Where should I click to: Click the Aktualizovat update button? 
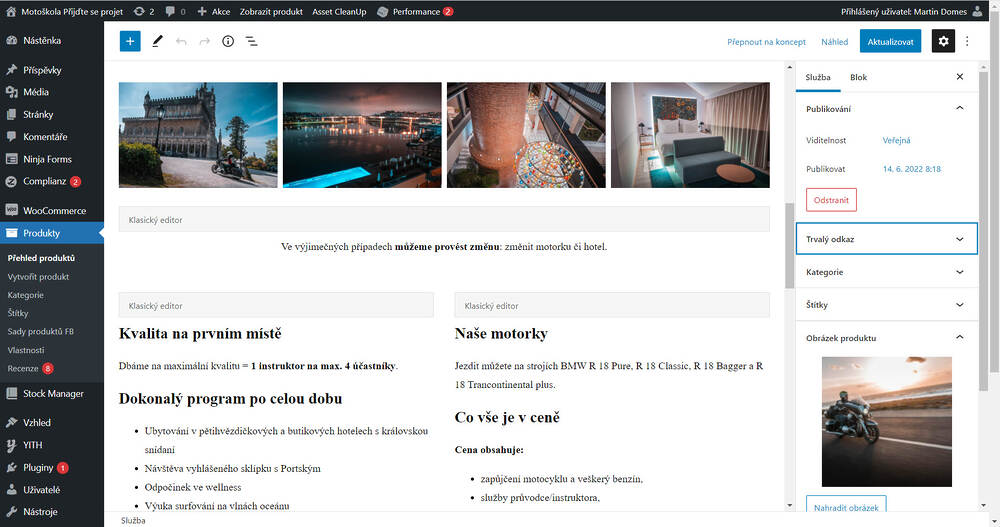[890, 41]
